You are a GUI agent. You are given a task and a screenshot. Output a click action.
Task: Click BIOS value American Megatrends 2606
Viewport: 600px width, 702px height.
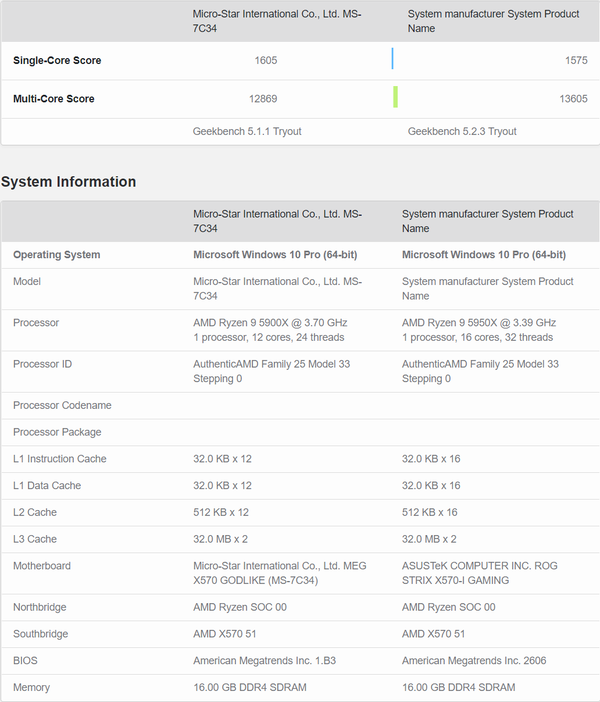pyautogui.click(x=474, y=661)
